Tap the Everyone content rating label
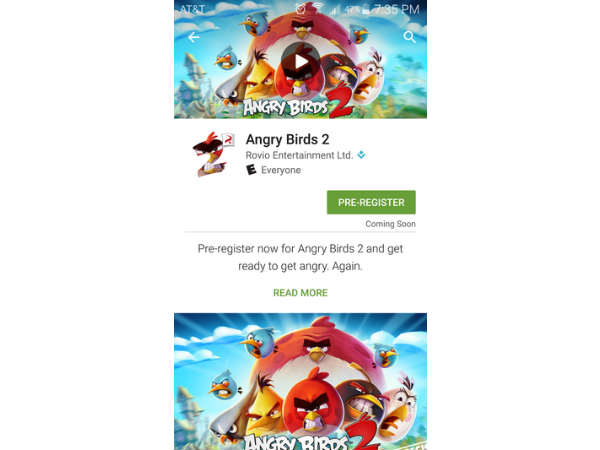 [281, 170]
